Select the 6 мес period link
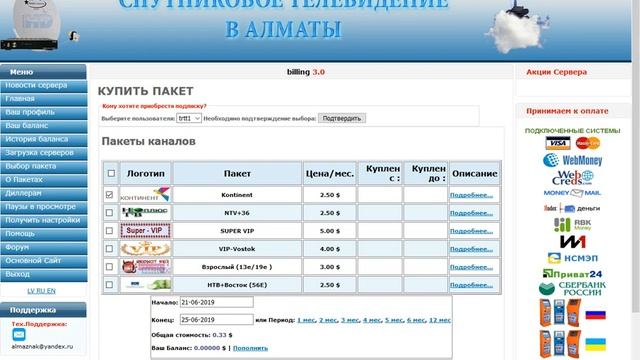Image resolution: width=640 pixels, height=360 pixels. pyautogui.click(x=416, y=320)
